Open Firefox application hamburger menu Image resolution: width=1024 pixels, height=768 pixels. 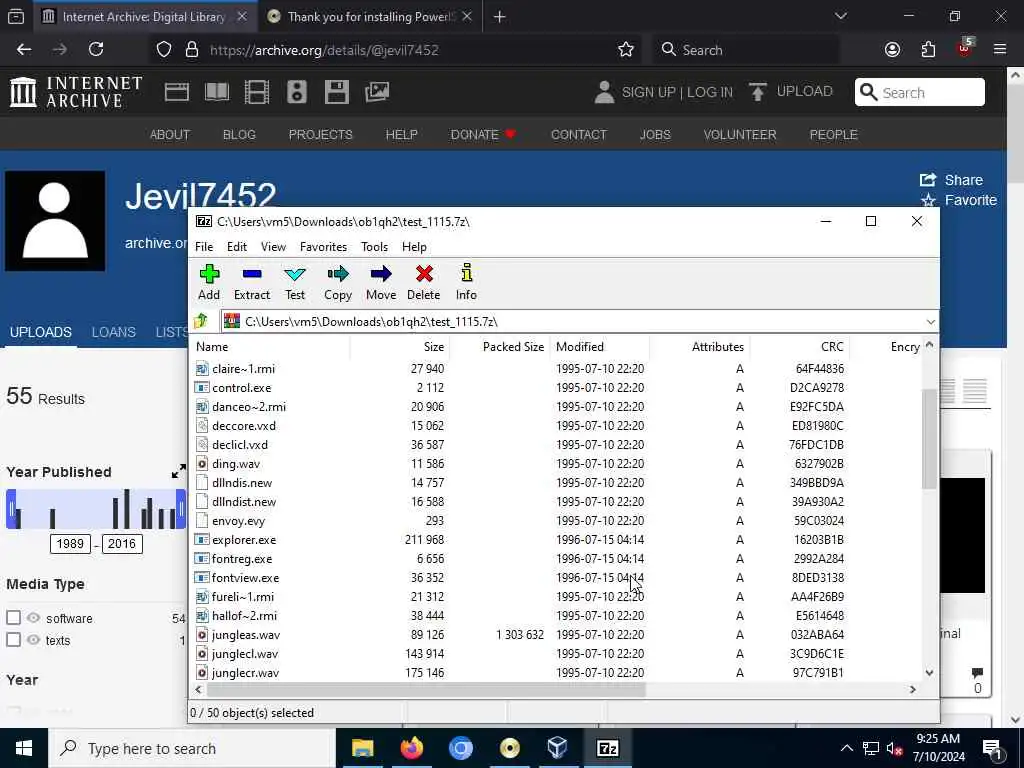[x=1000, y=49]
